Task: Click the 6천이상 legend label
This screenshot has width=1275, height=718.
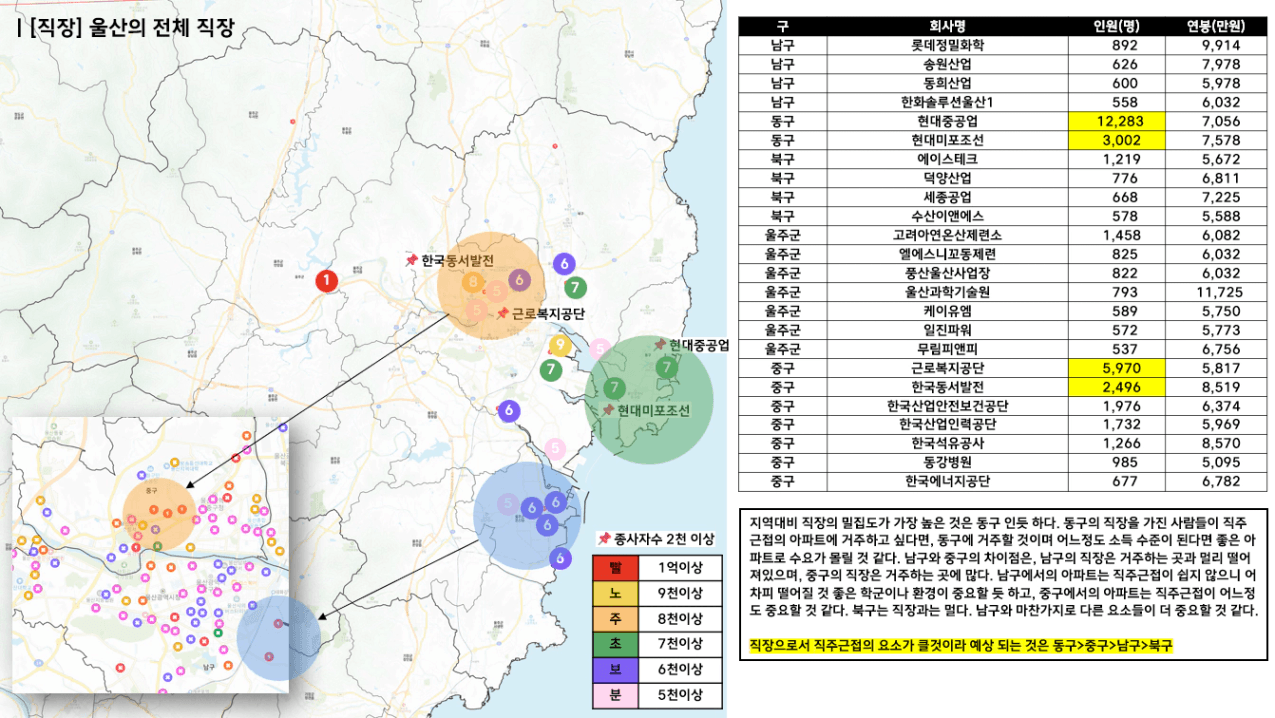Action: [680, 670]
